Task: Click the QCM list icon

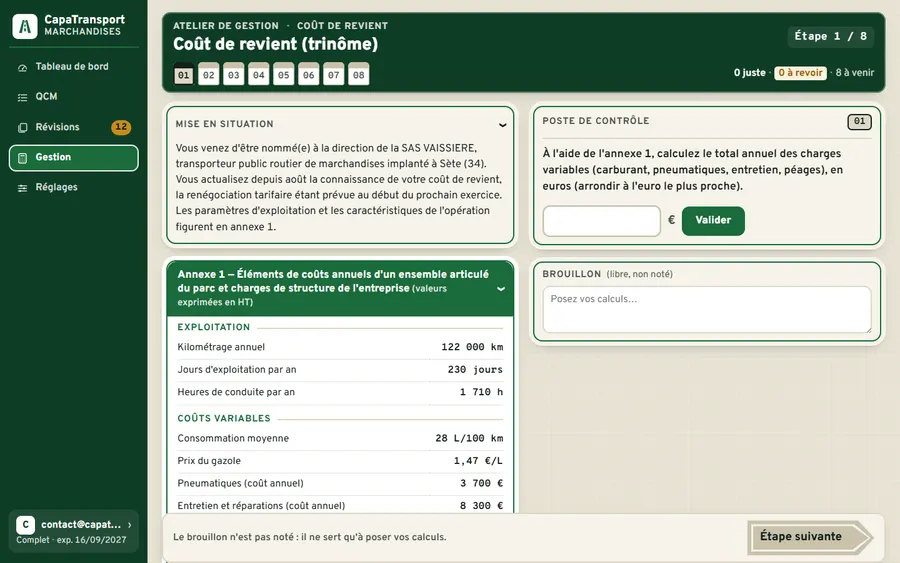Action: click(22, 98)
